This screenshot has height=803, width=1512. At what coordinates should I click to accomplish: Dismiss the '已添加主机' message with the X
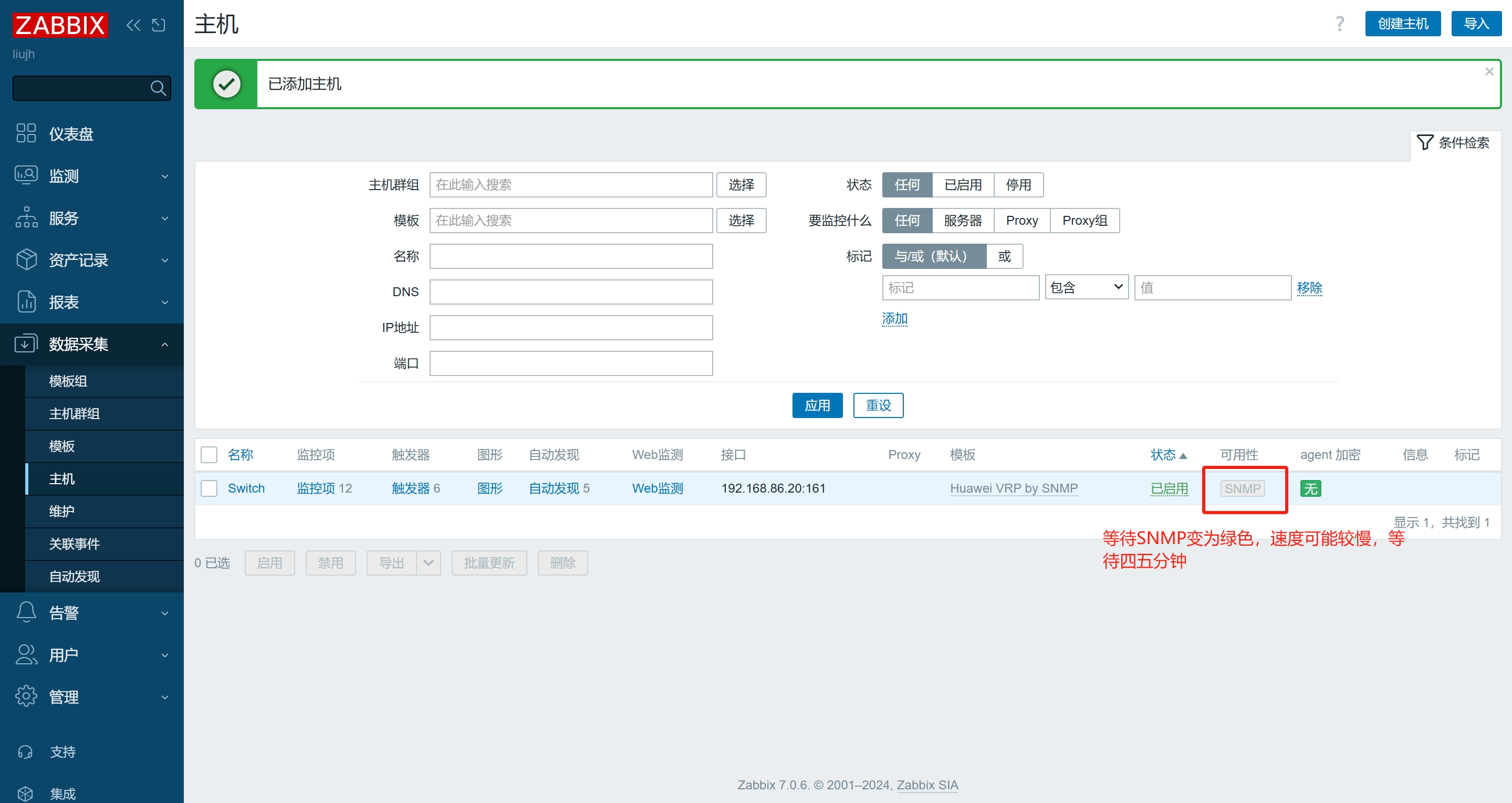[x=1488, y=71]
